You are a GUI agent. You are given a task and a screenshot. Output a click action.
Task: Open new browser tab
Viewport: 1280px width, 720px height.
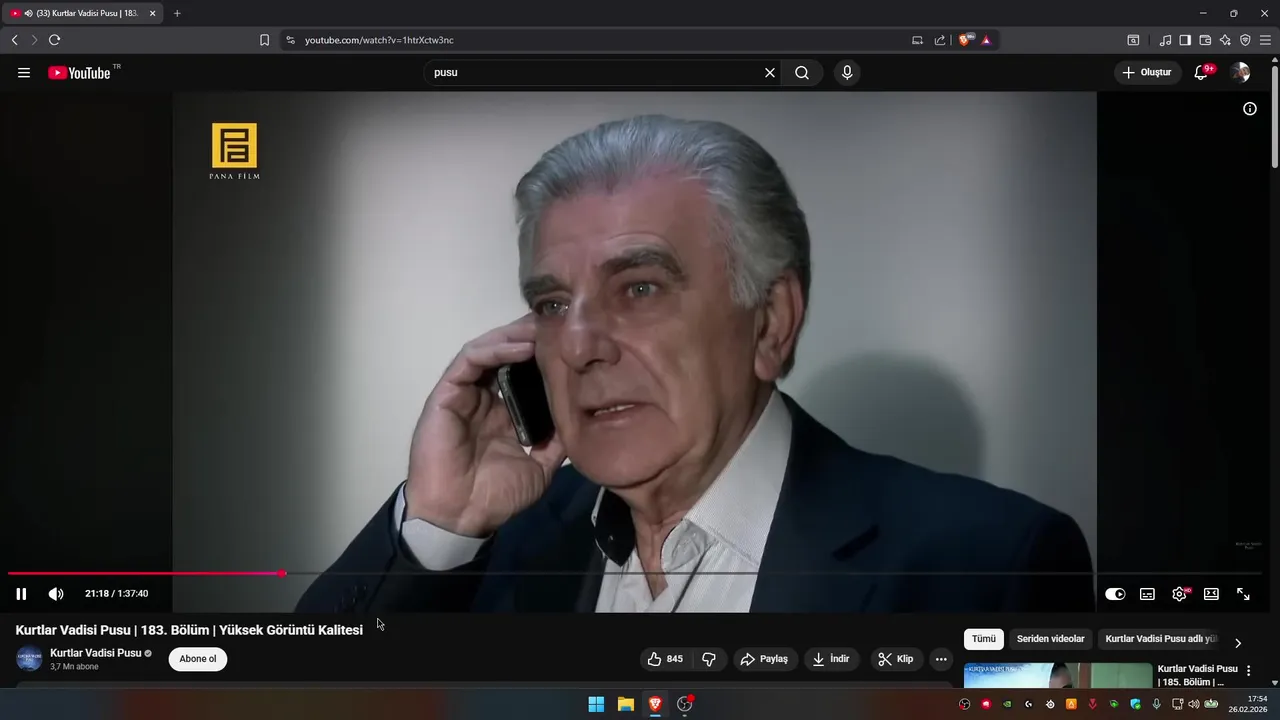[177, 13]
